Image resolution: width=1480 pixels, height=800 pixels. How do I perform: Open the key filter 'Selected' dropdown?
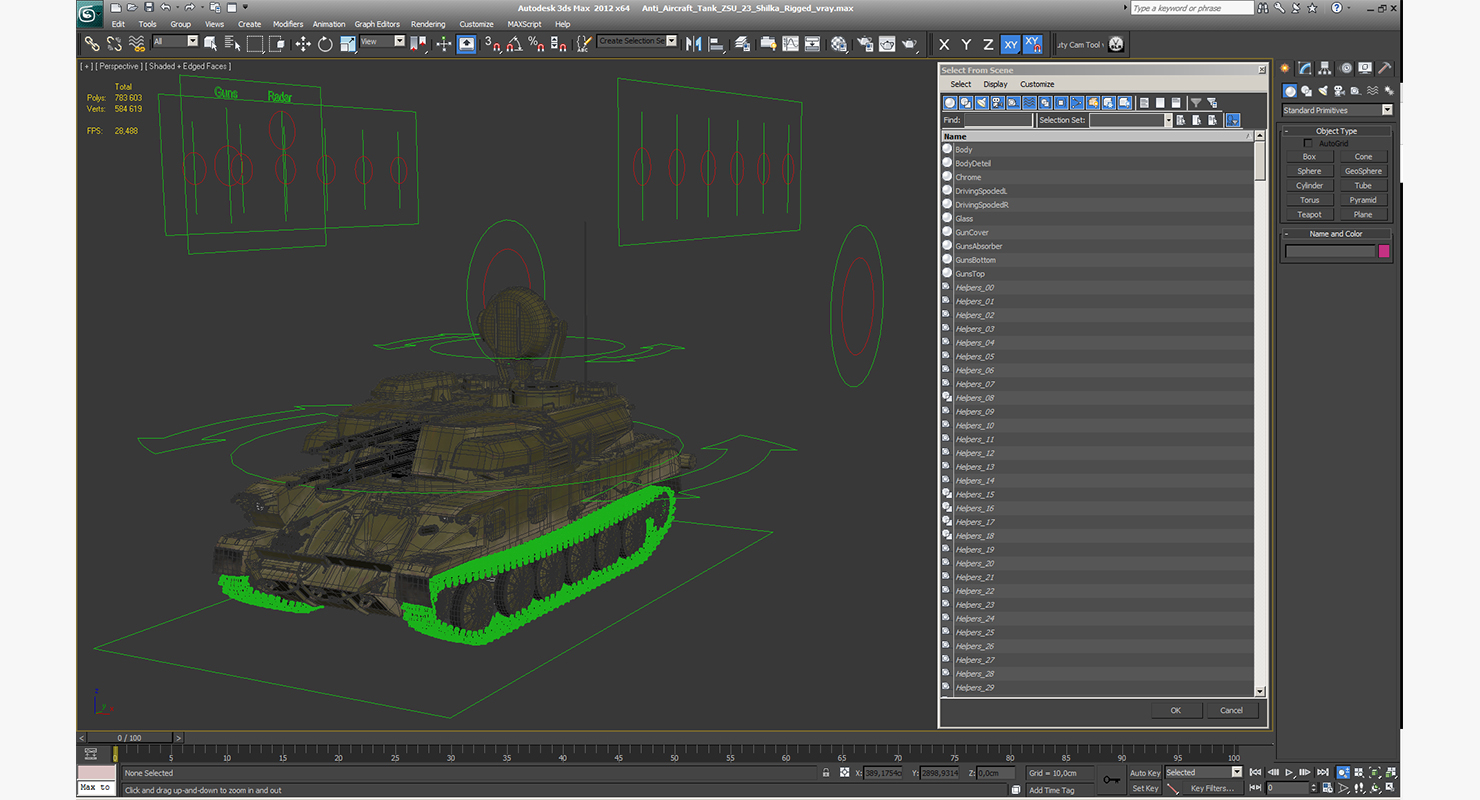1203,773
